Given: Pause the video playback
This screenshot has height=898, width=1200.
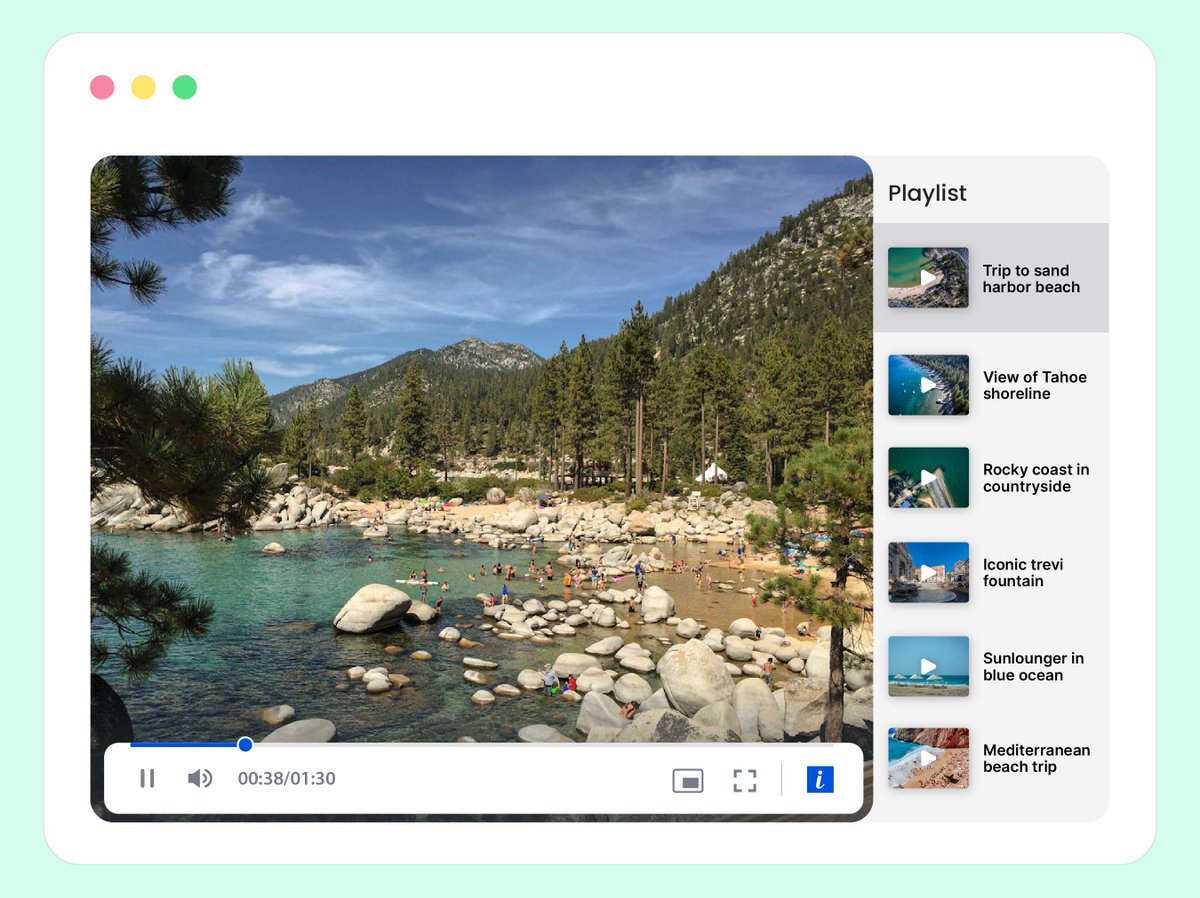Looking at the screenshot, I should tap(147, 778).
